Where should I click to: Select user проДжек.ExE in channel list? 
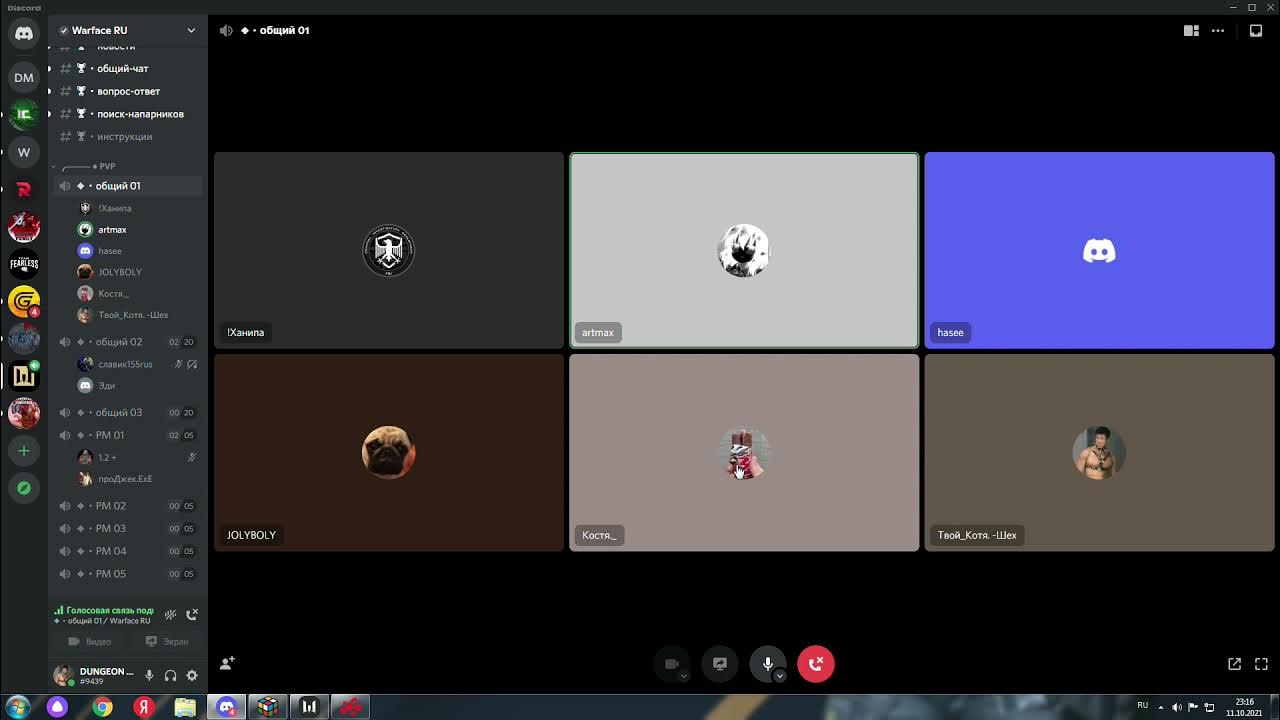tap(137, 479)
